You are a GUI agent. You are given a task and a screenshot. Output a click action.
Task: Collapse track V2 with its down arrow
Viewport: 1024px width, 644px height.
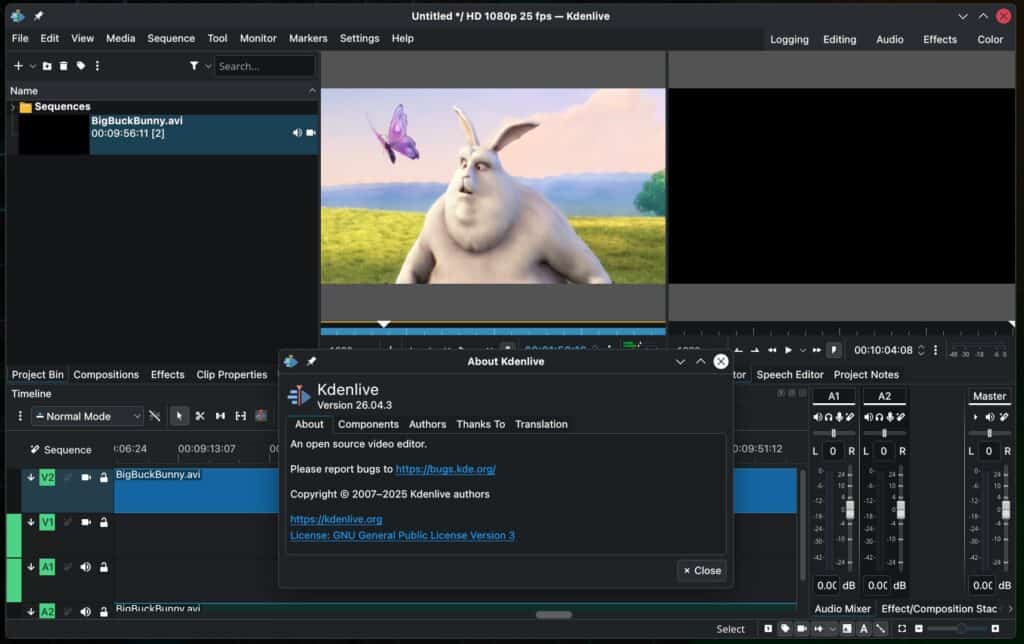pyautogui.click(x=31, y=477)
